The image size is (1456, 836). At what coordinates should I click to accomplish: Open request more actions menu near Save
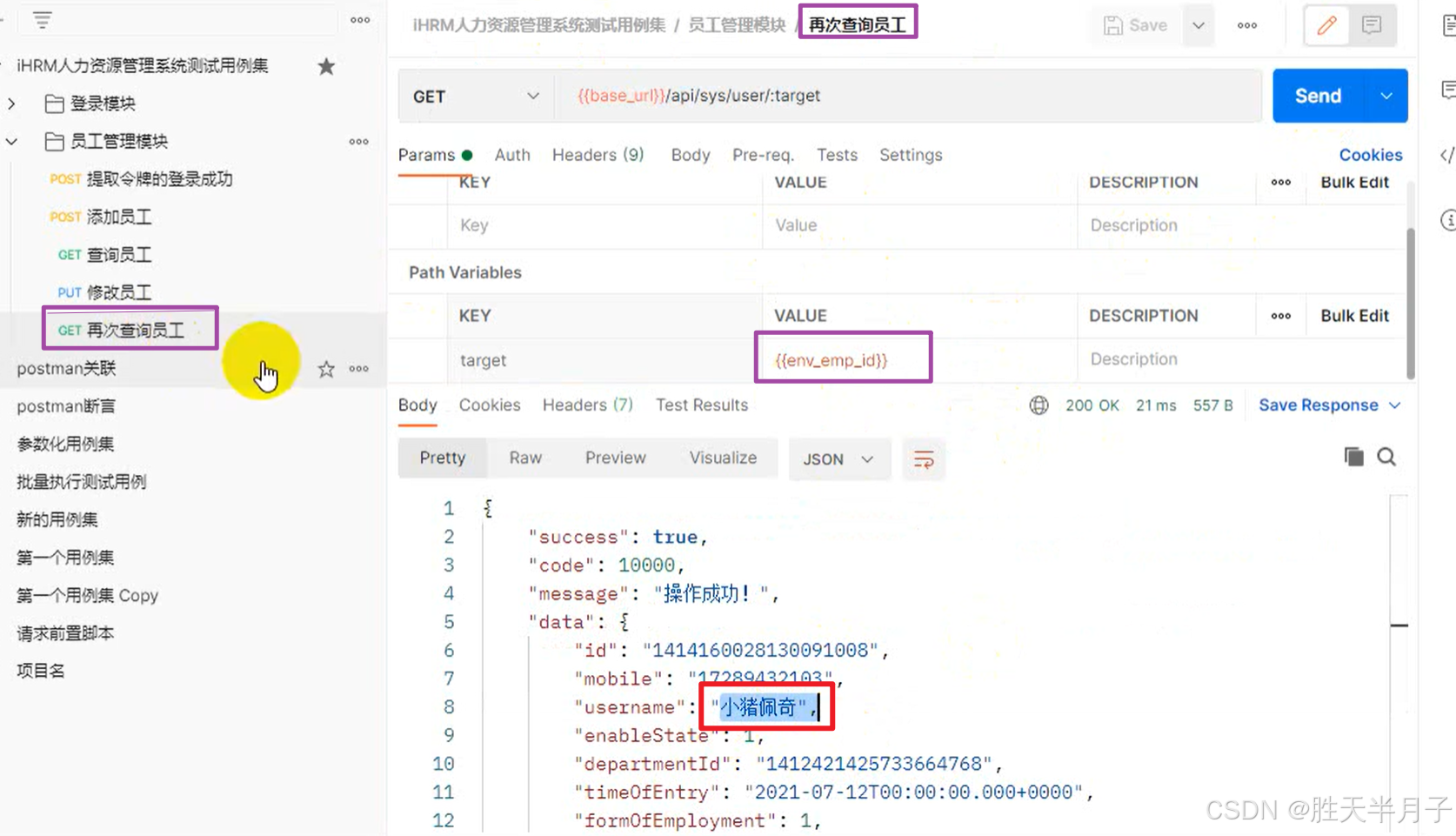click(x=1247, y=25)
